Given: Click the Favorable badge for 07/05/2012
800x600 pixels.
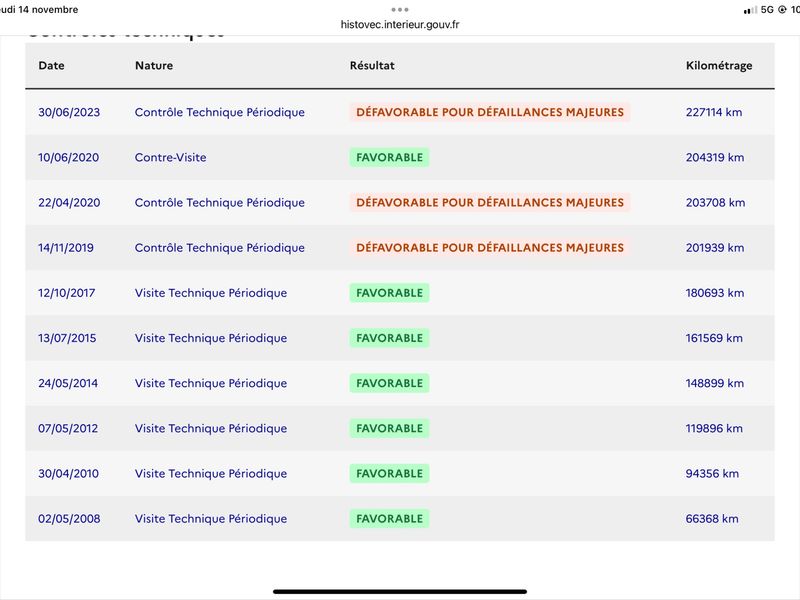Looking at the screenshot, I should [389, 428].
